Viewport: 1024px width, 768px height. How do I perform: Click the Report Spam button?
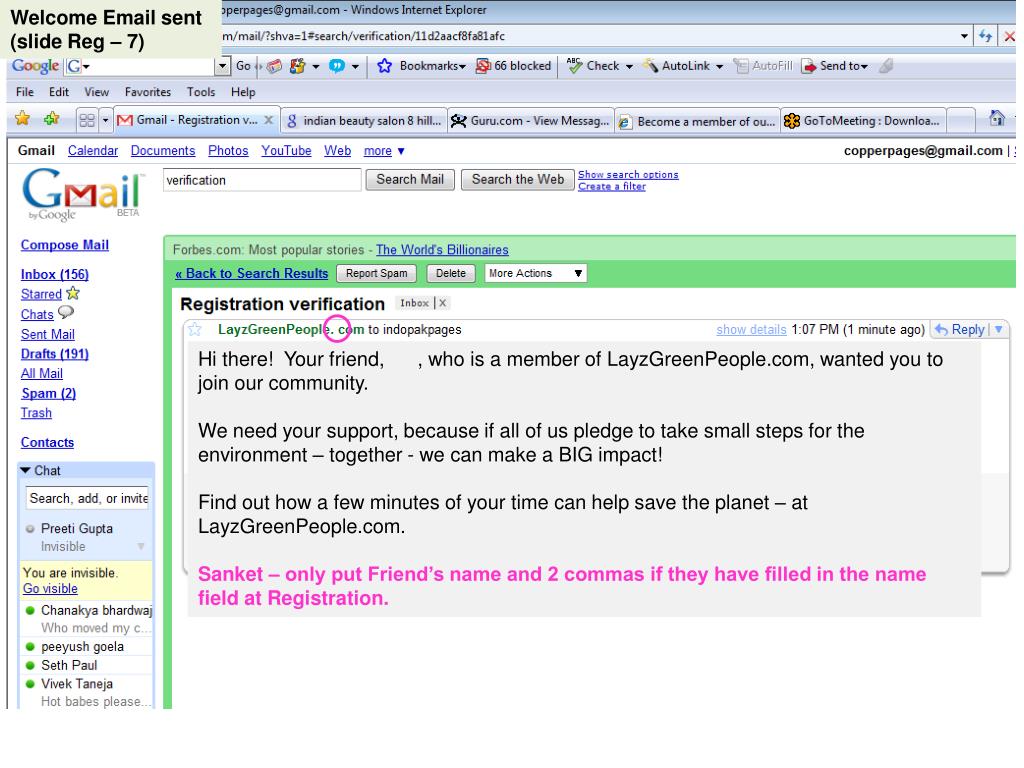click(376, 273)
